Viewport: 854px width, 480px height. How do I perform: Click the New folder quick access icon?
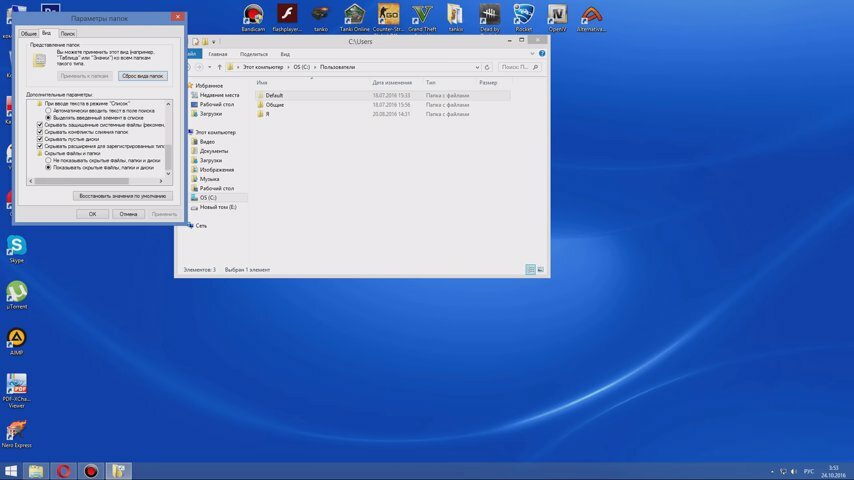coord(205,41)
